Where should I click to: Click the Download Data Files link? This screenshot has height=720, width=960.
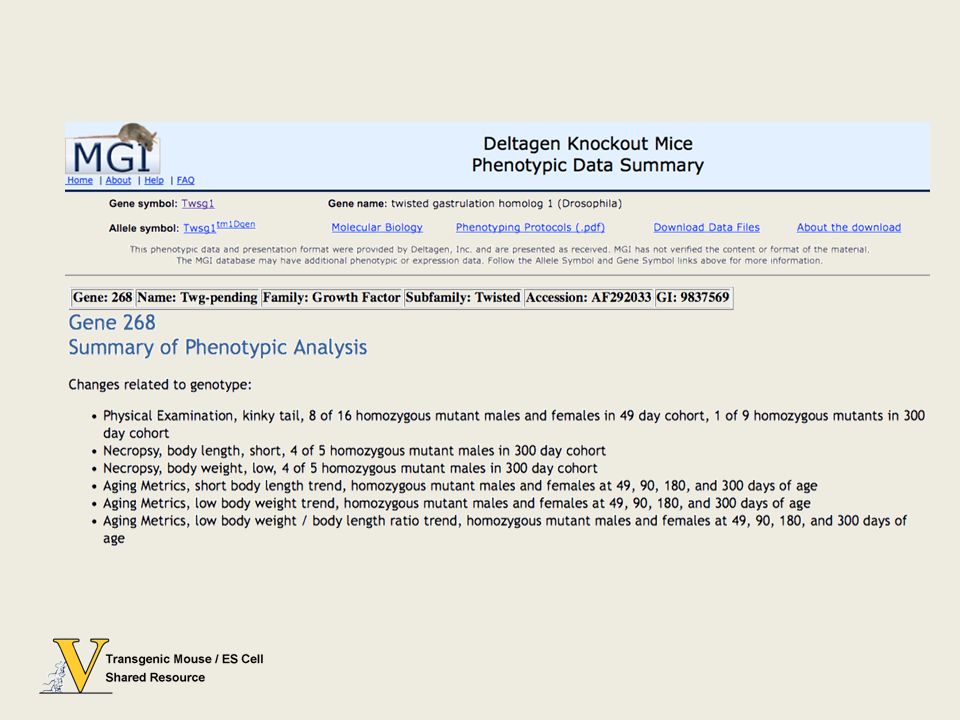707,227
